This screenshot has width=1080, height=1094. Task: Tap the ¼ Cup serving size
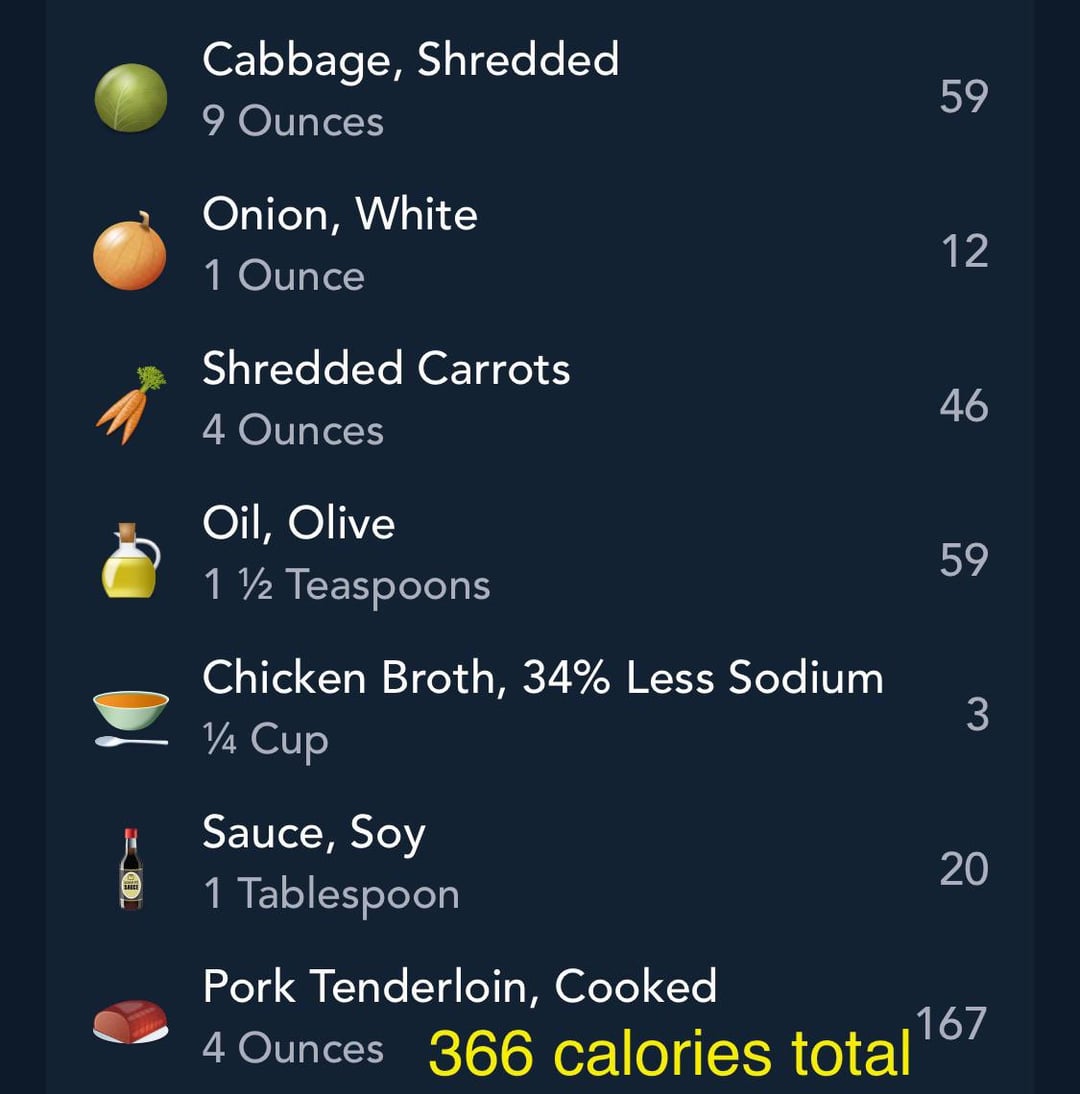265,740
